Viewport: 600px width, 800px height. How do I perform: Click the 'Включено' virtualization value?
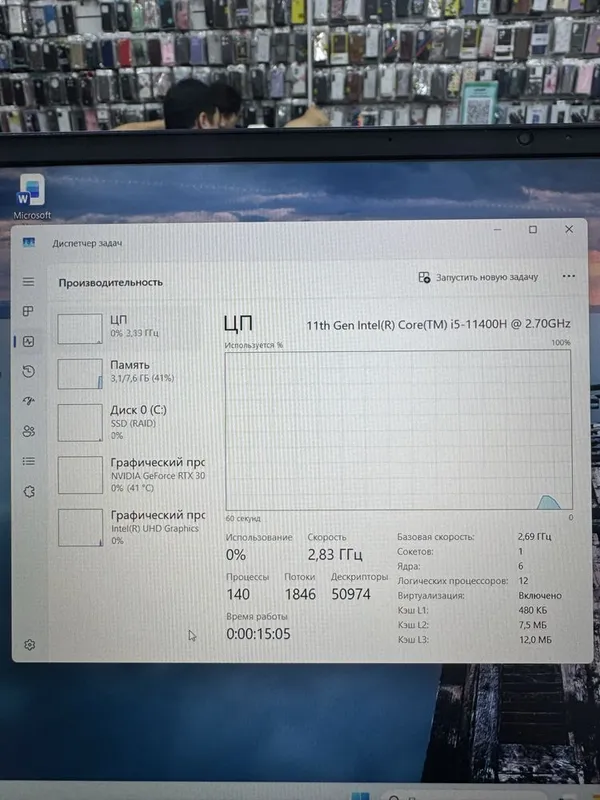[540, 595]
